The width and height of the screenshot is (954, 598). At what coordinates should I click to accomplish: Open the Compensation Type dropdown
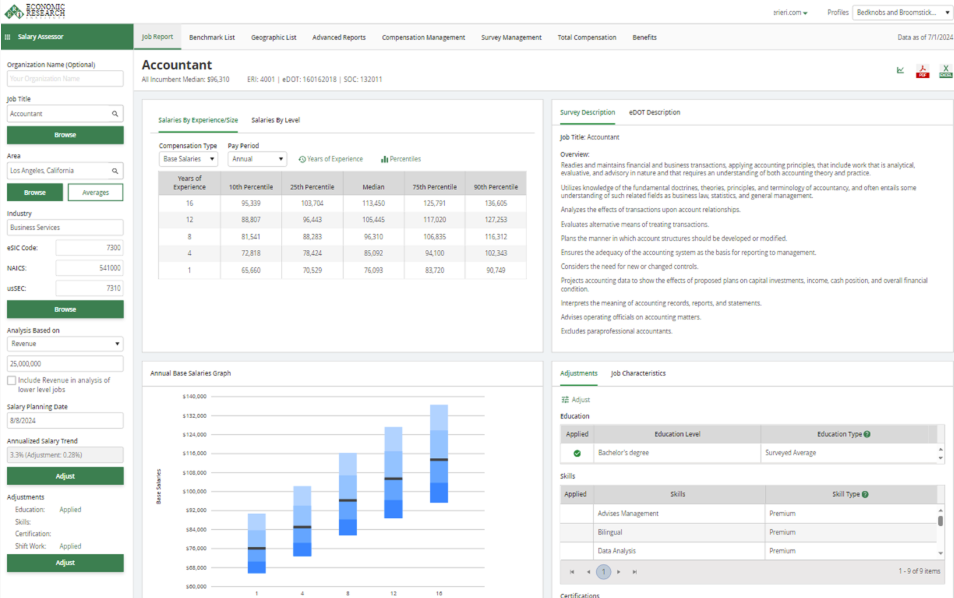tap(187, 159)
